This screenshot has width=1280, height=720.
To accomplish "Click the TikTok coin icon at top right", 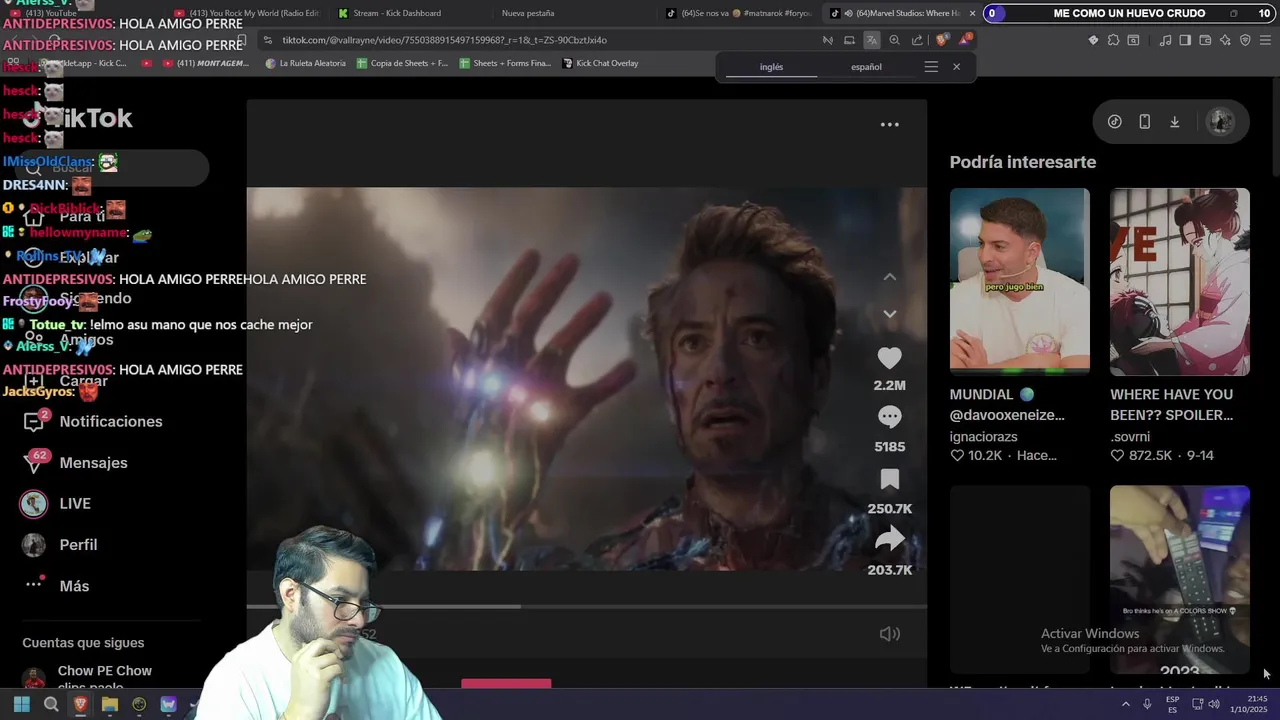I will 1114,122.
